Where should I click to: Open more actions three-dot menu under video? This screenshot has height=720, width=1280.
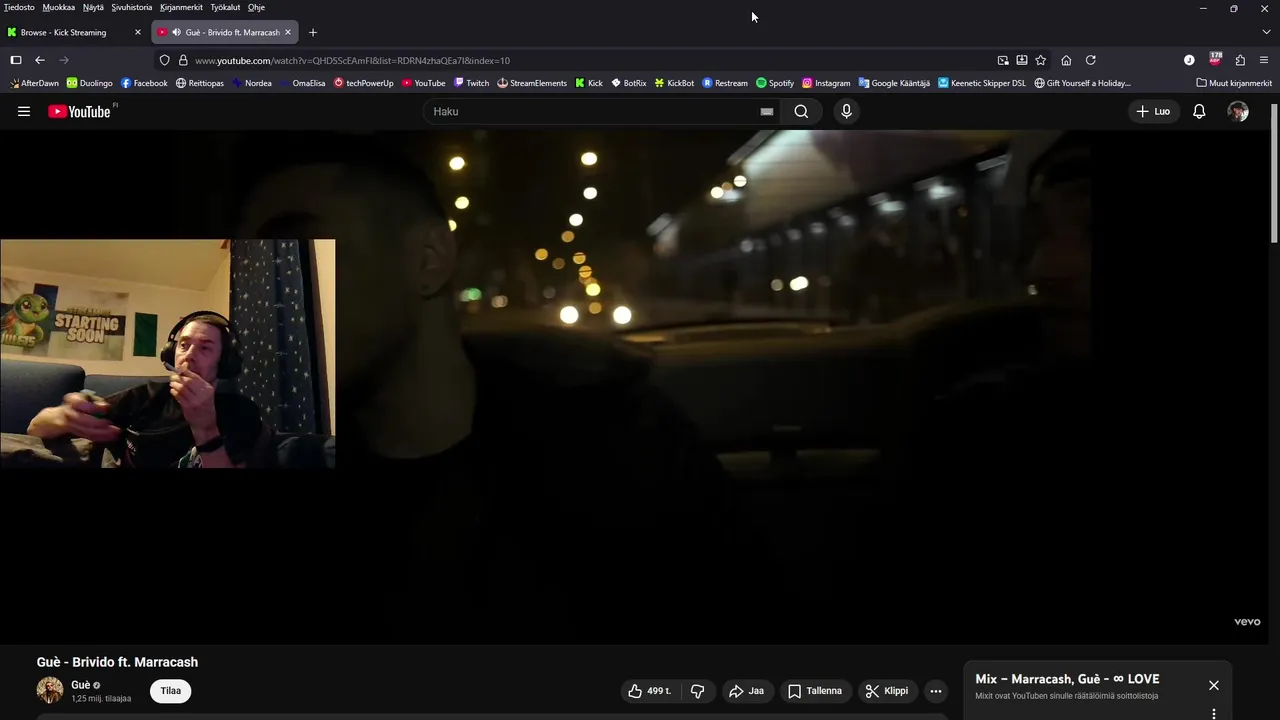click(936, 691)
